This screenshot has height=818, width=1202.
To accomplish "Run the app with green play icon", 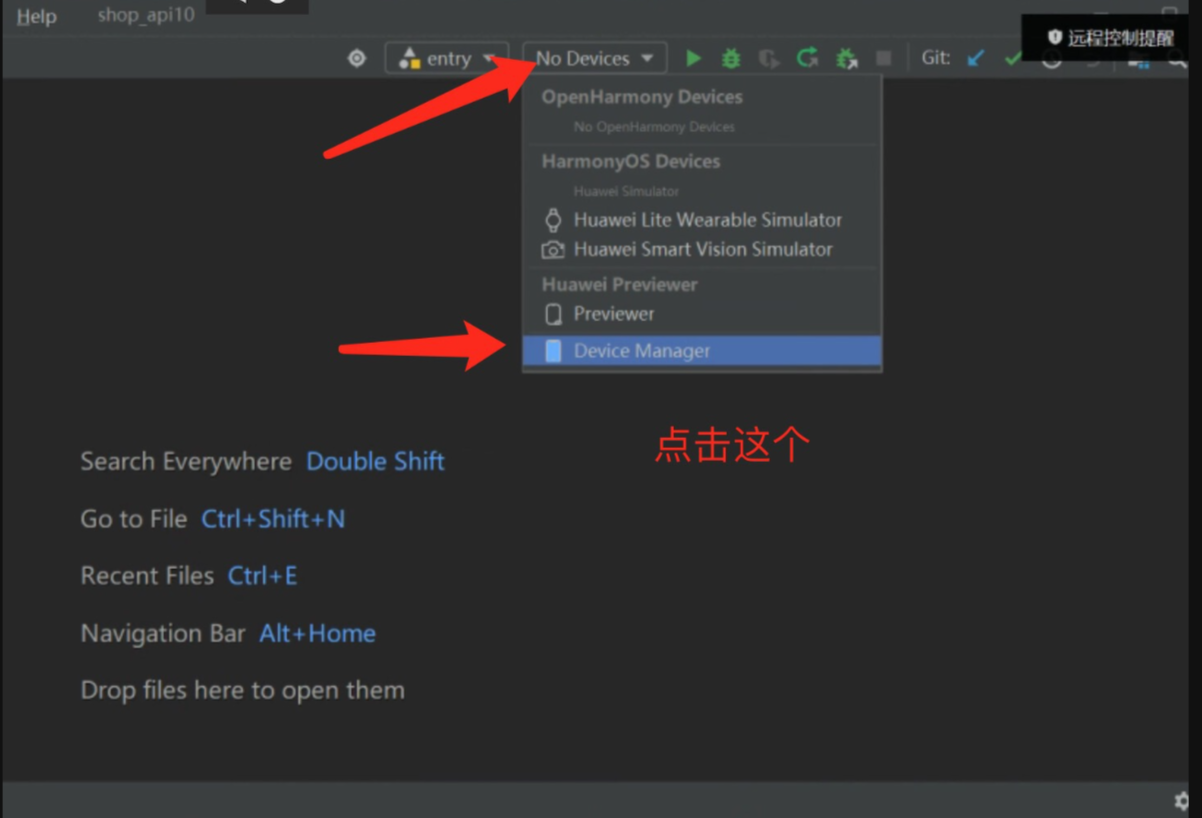I will [x=693, y=58].
